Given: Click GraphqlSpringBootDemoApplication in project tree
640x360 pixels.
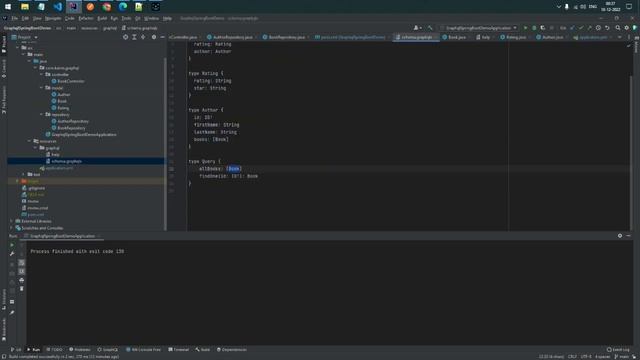Looking at the screenshot, I should click(x=84, y=135).
